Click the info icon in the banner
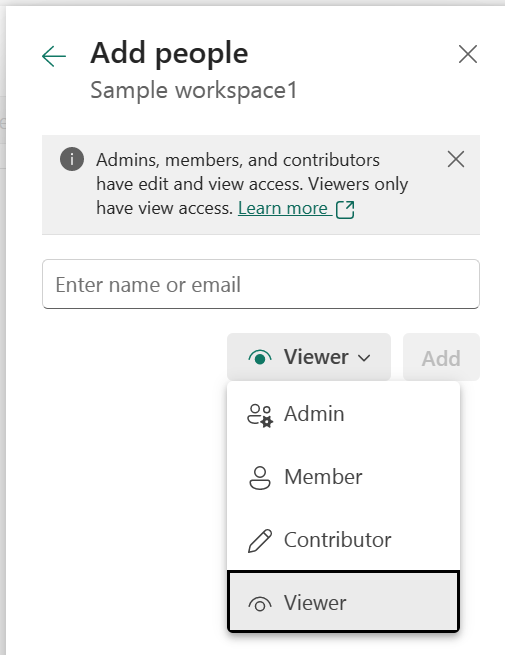Viewport: 505px width, 655px height. 72,159
